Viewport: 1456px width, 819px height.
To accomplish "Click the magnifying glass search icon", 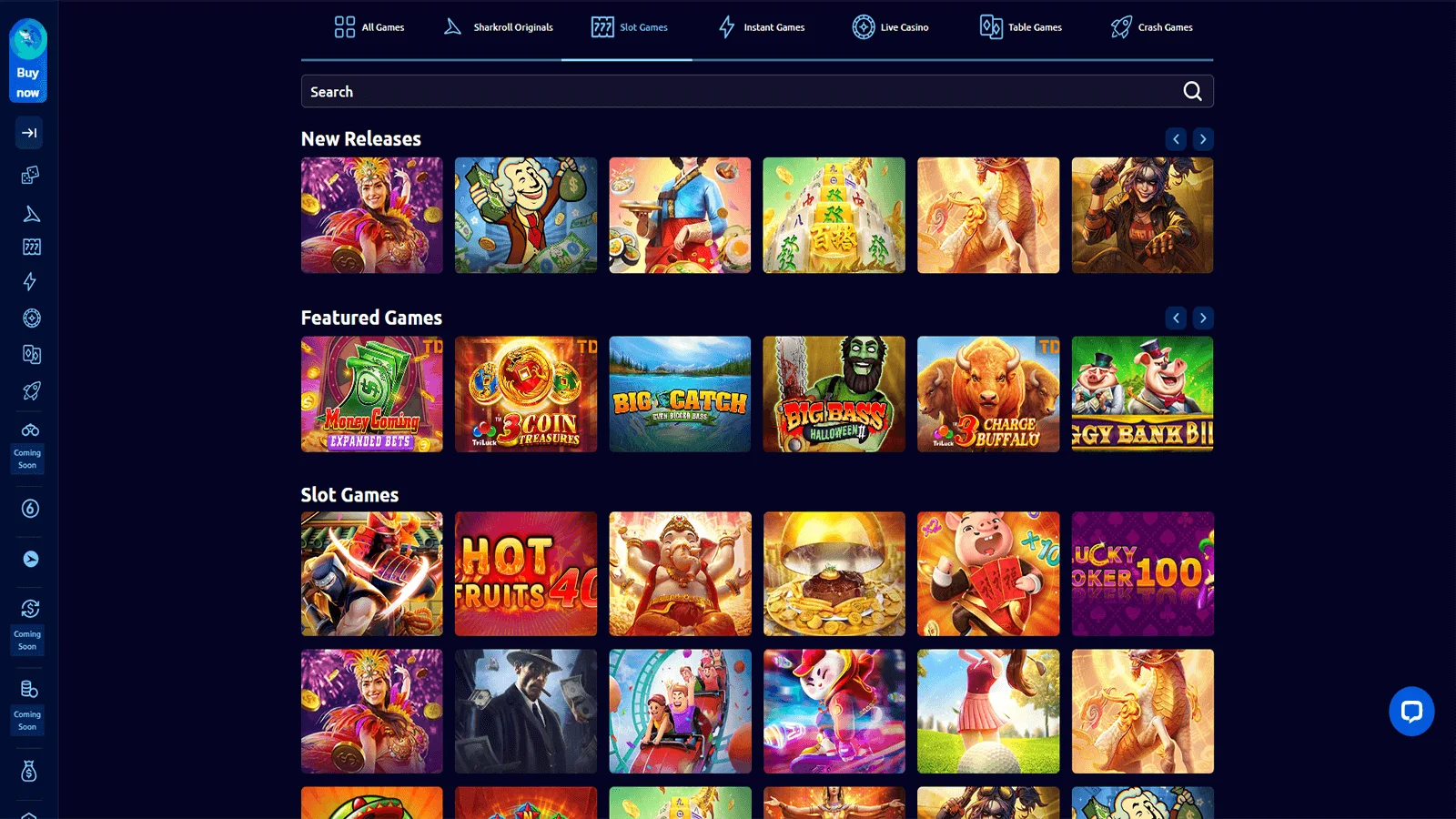I will click(x=1192, y=91).
